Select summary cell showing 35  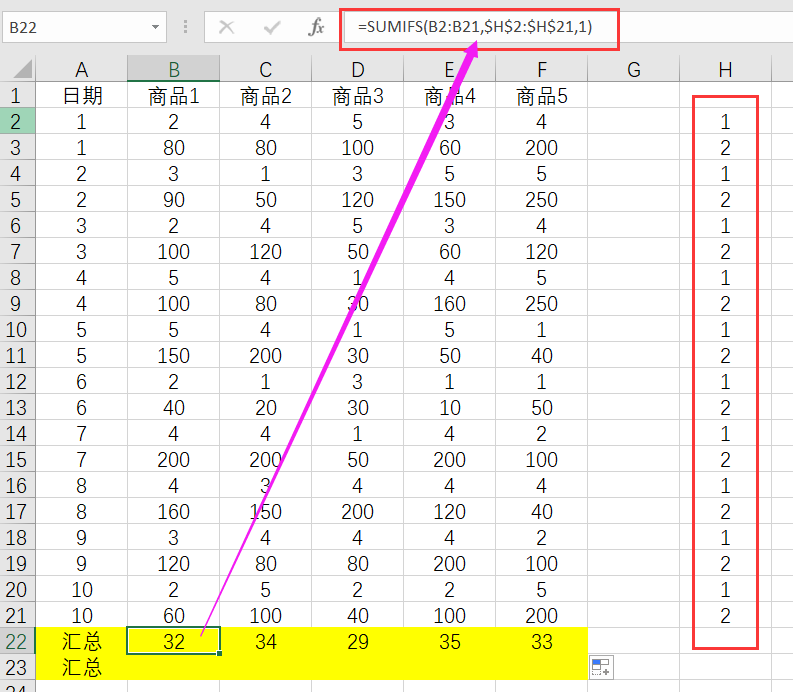click(x=450, y=641)
